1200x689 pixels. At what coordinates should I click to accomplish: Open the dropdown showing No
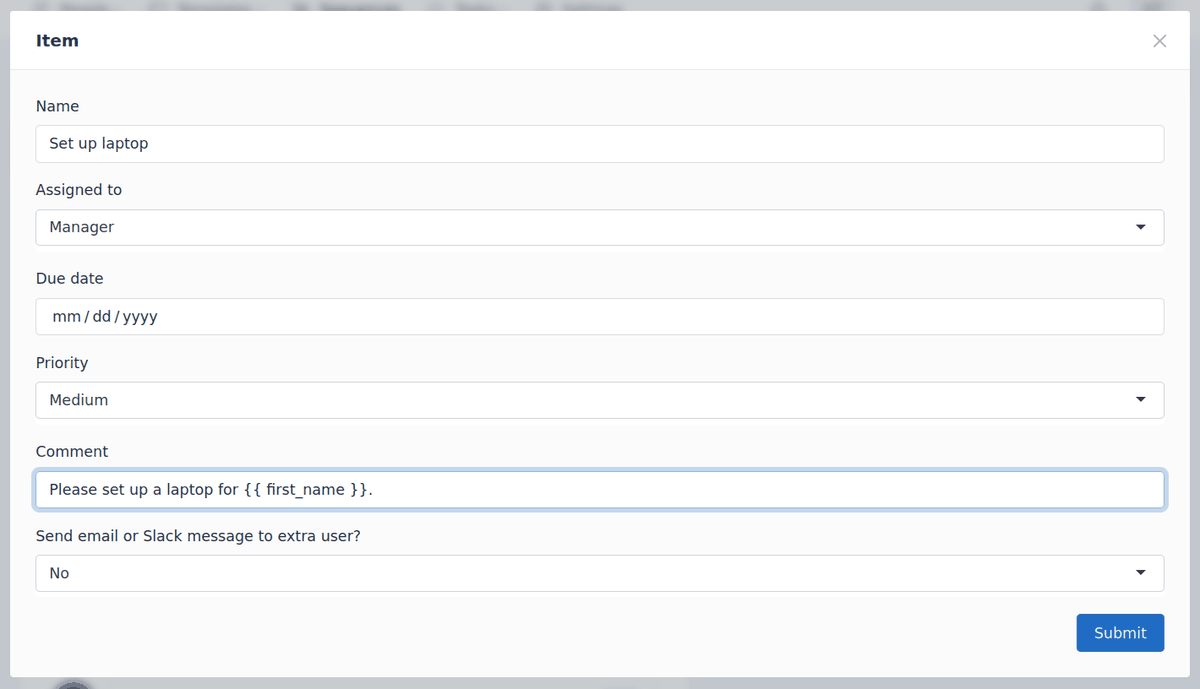598,573
